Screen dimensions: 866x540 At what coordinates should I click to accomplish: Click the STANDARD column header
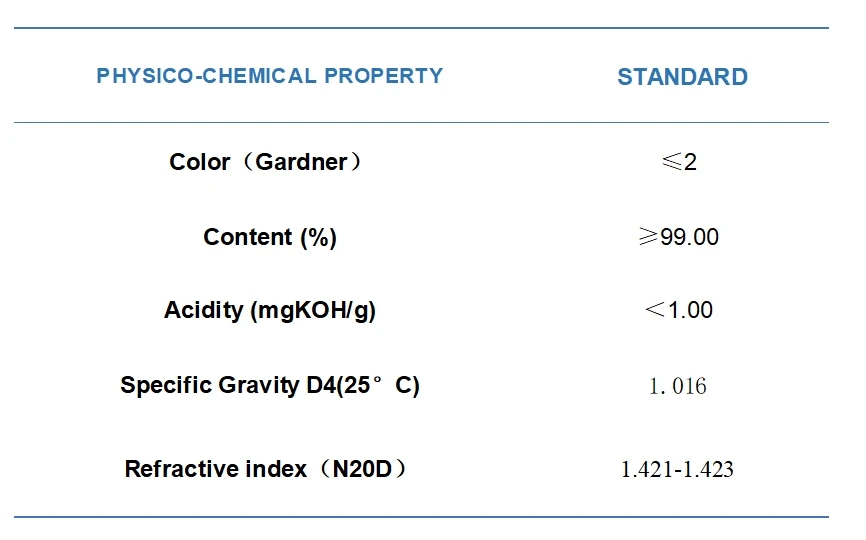point(683,77)
